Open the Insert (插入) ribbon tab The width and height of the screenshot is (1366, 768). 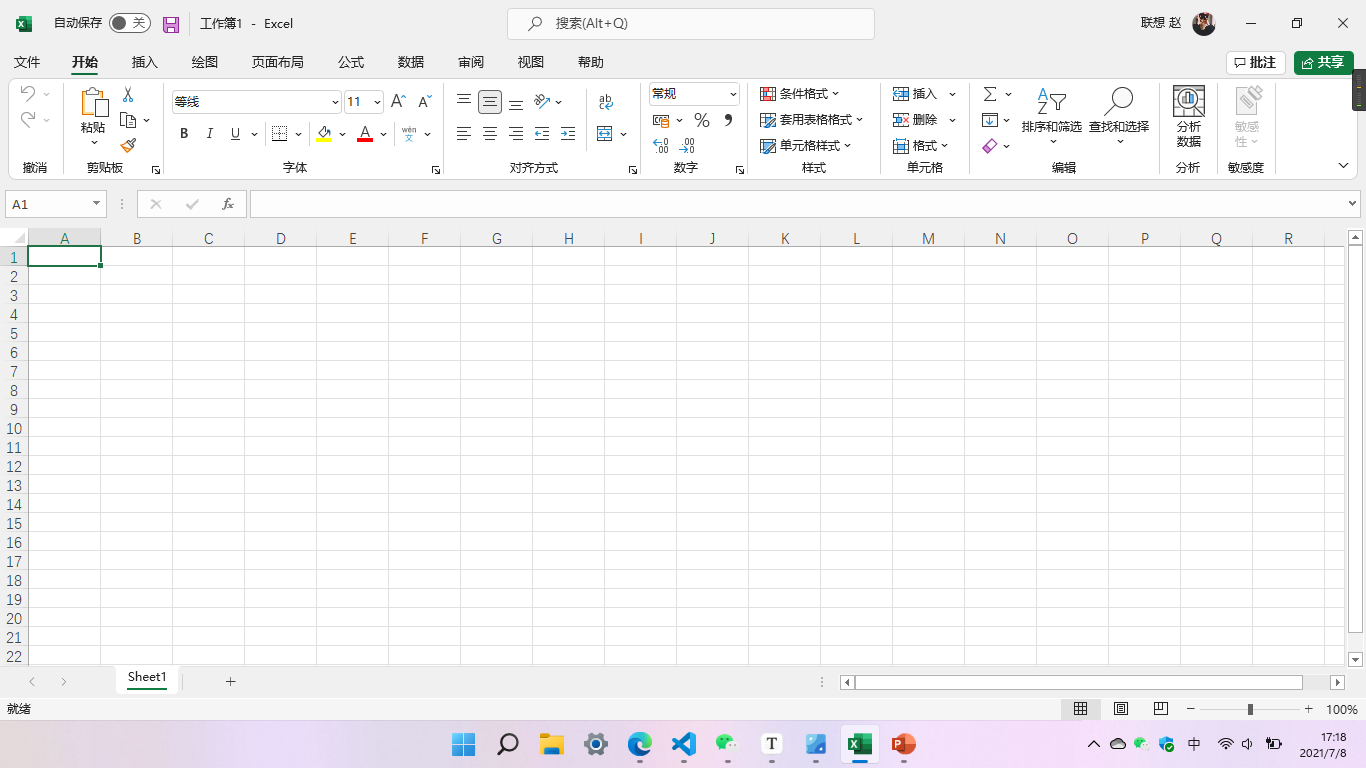pos(145,62)
